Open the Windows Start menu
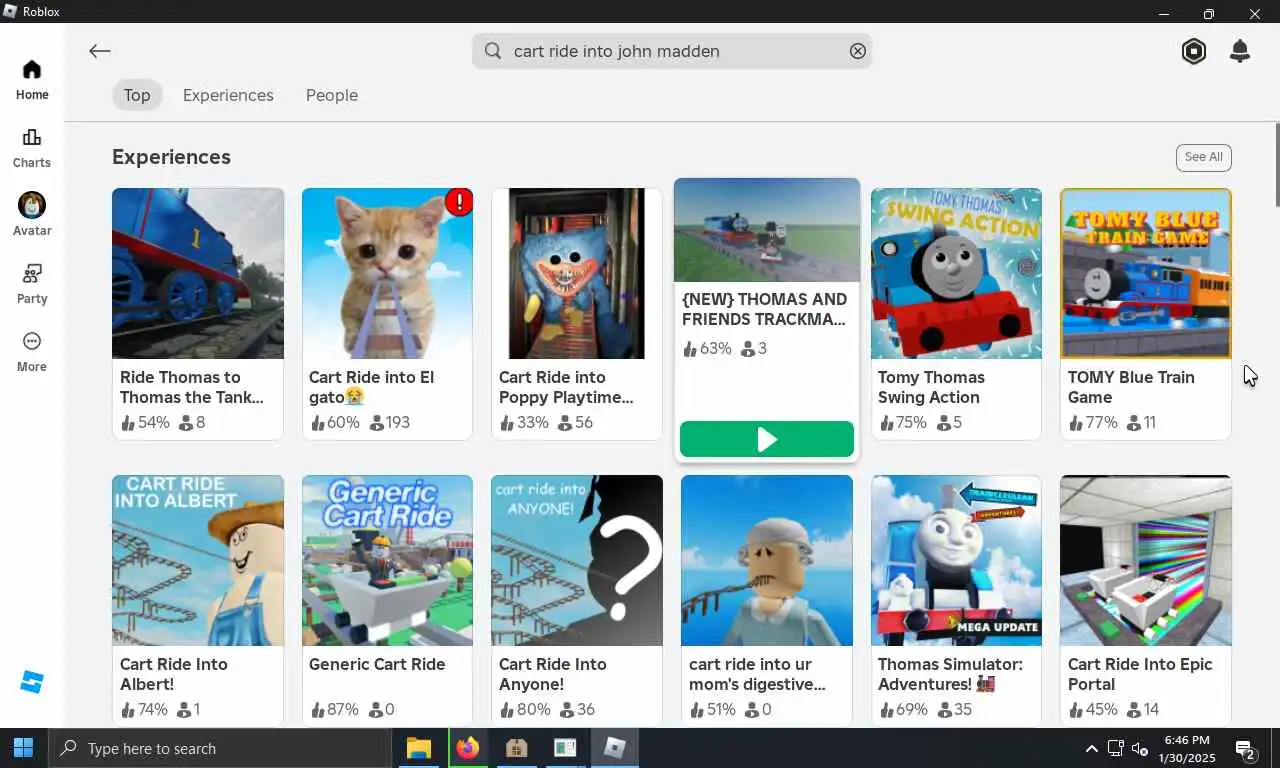Screen dimensions: 1280x768 tap(23, 748)
